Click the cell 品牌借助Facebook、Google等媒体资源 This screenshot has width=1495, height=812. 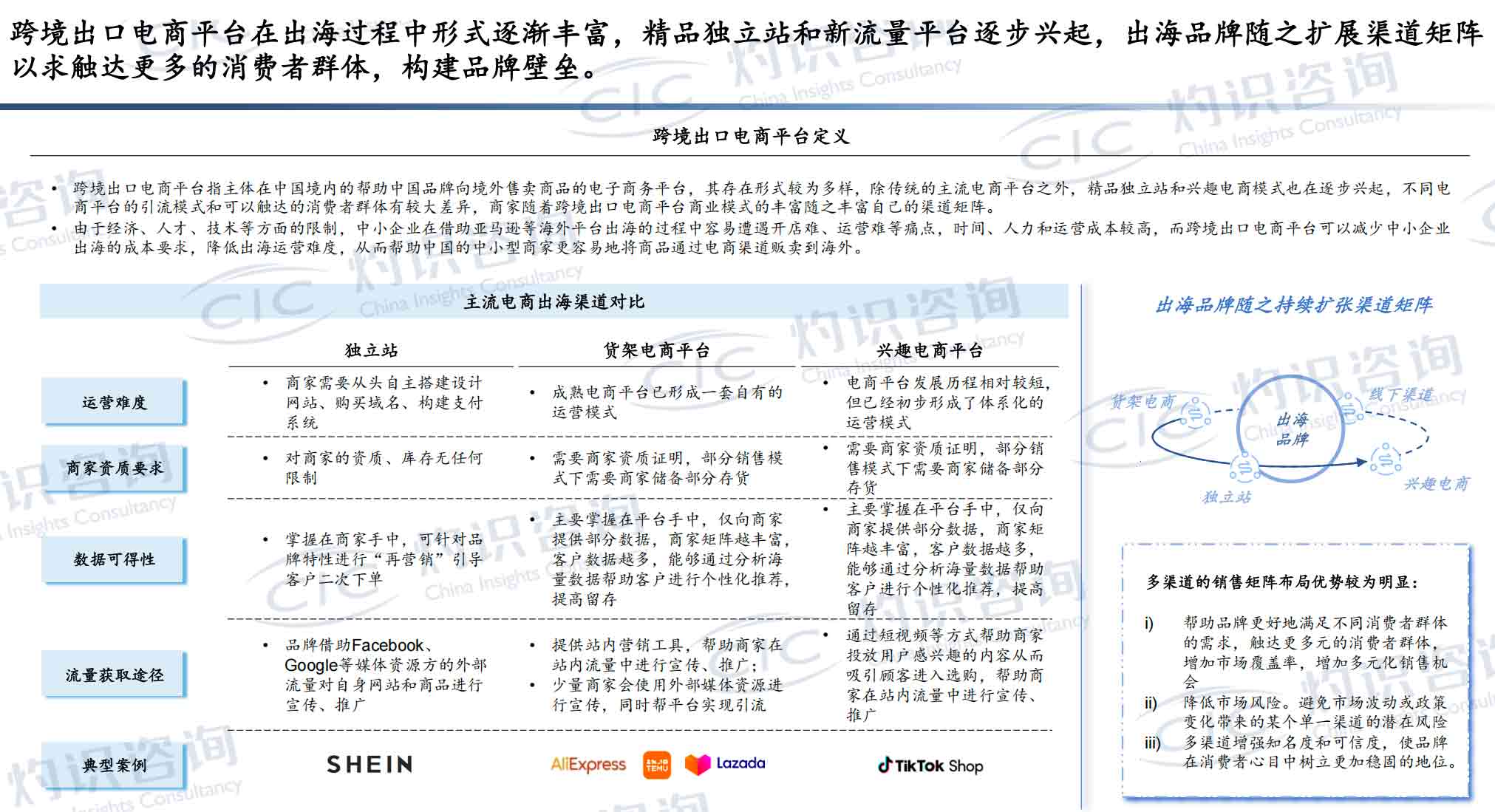[386, 675]
